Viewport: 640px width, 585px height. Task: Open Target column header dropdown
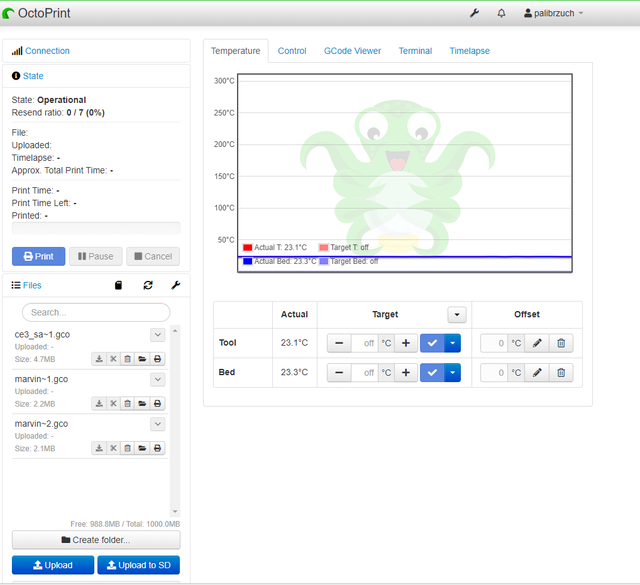coord(457,314)
